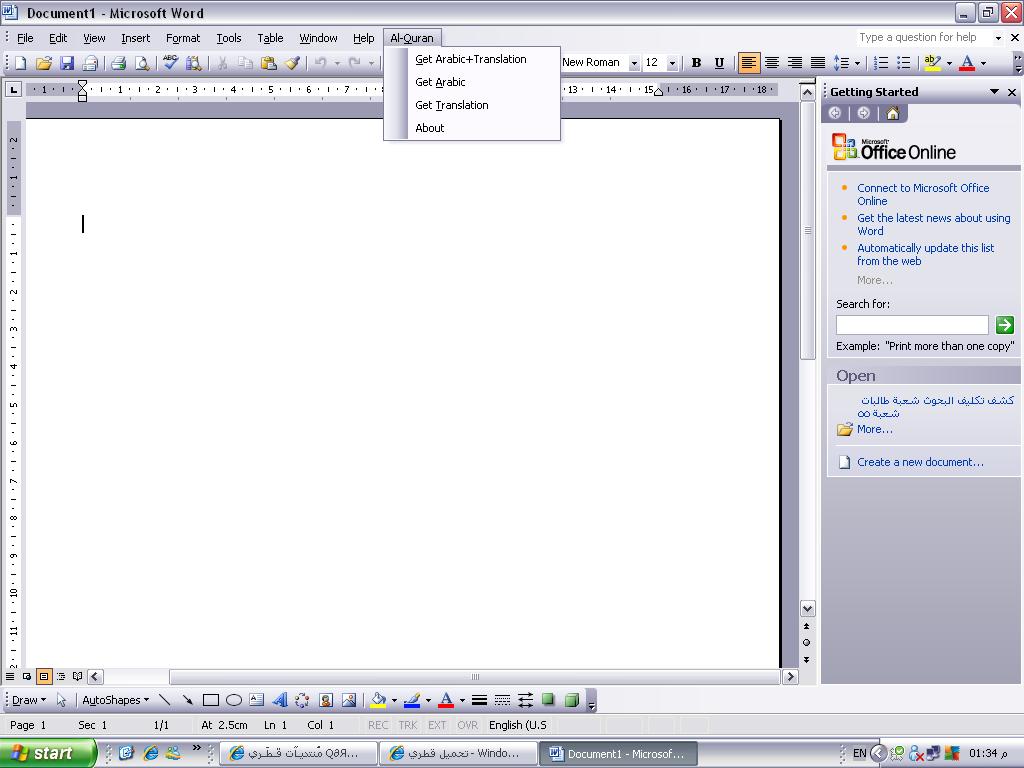
Task: Open the font size dropdown
Action: (672, 63)
